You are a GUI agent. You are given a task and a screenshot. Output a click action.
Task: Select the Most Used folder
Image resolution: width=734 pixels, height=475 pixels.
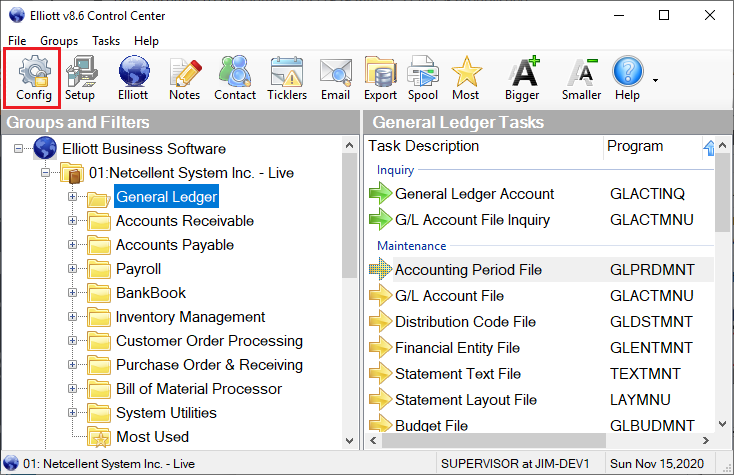[152, 437]
